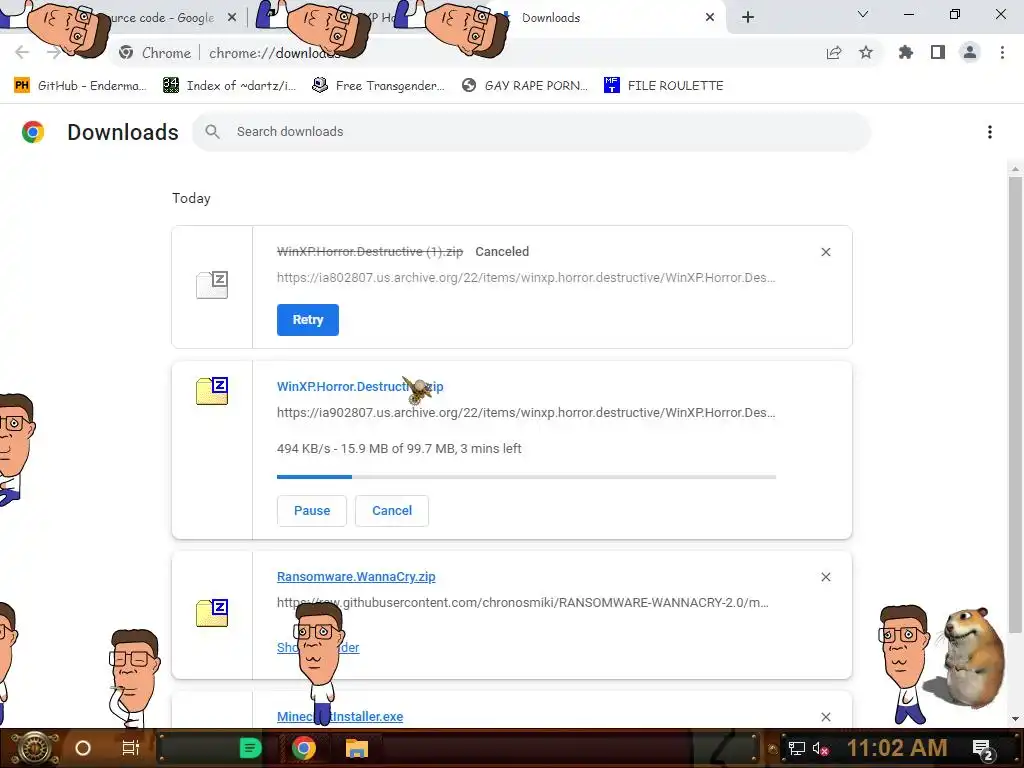1024x768 pixels.
Task: Click the Chrome logo beside Downloads title
Action: pyautogui.click(x=33, y=132)
